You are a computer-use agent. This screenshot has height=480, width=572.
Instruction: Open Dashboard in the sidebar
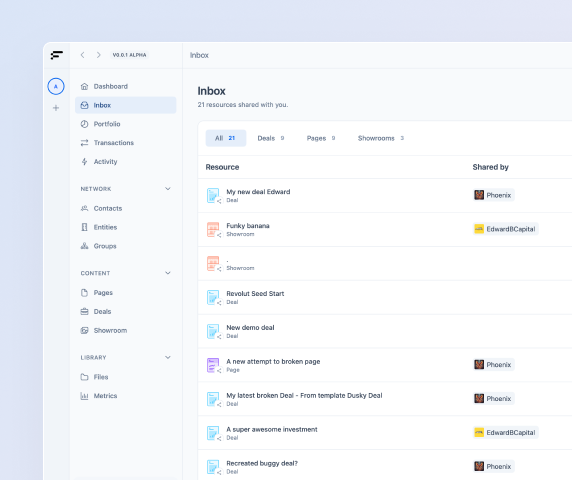tap(125, 86)
